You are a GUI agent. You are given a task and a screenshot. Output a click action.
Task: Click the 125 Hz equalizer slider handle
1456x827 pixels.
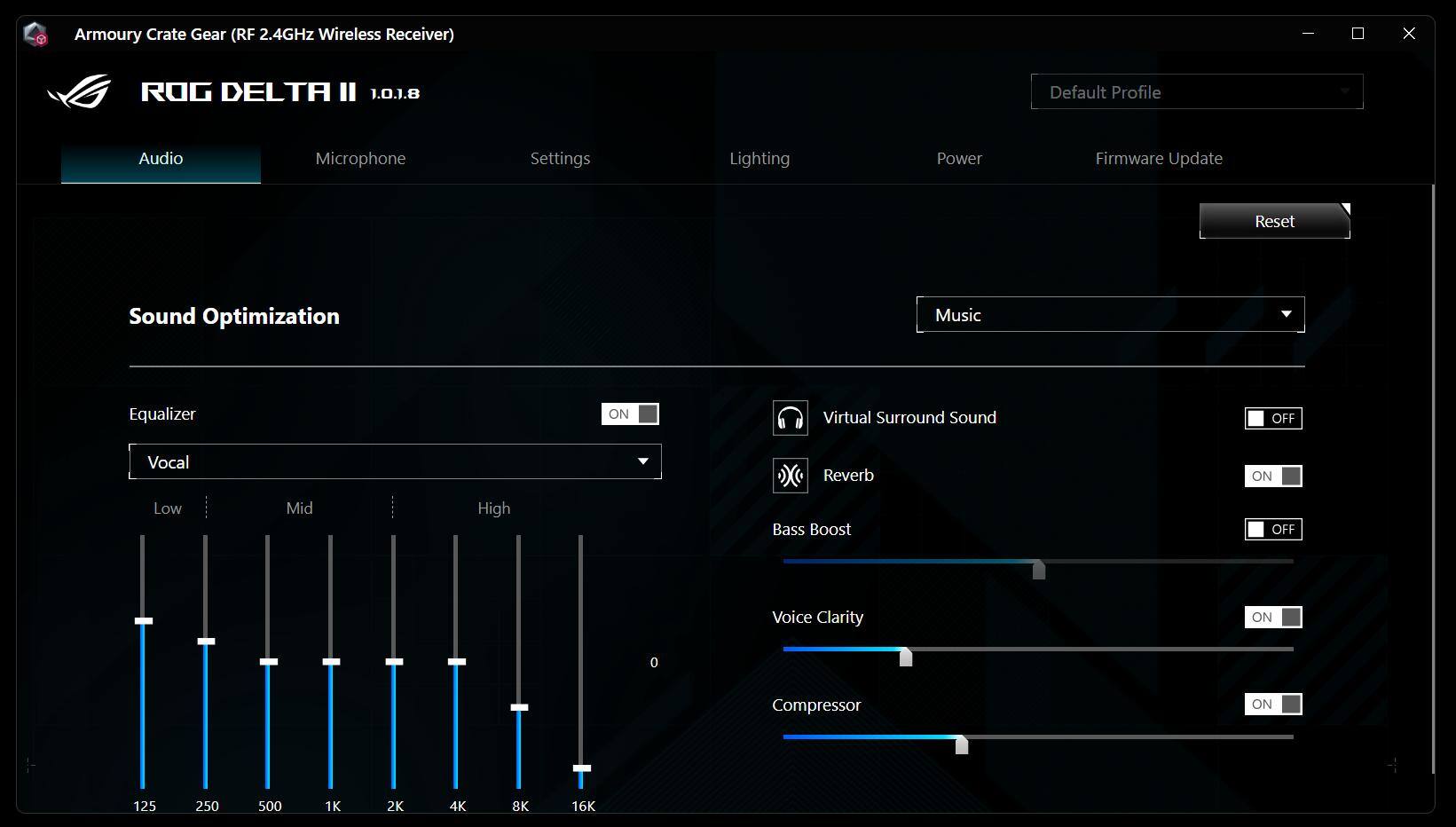point(144,621)
